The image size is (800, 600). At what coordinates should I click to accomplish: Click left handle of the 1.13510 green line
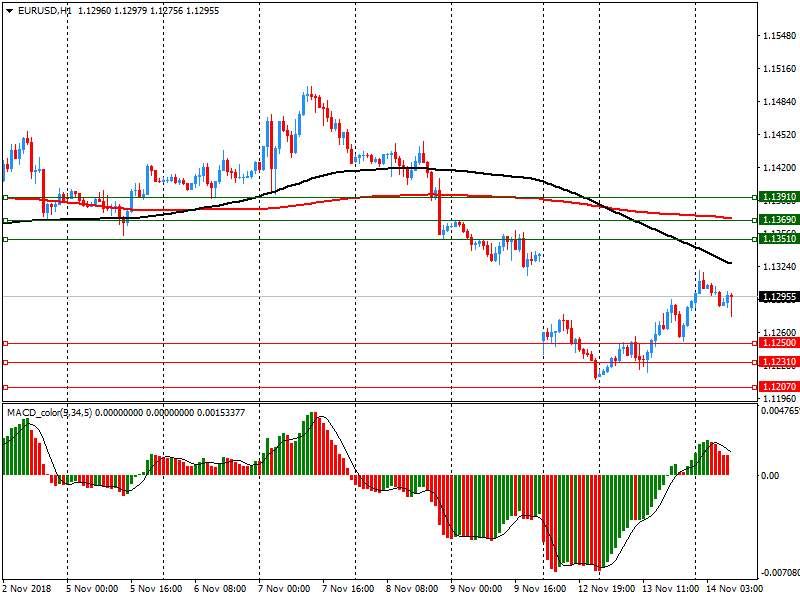click(5, 240)
